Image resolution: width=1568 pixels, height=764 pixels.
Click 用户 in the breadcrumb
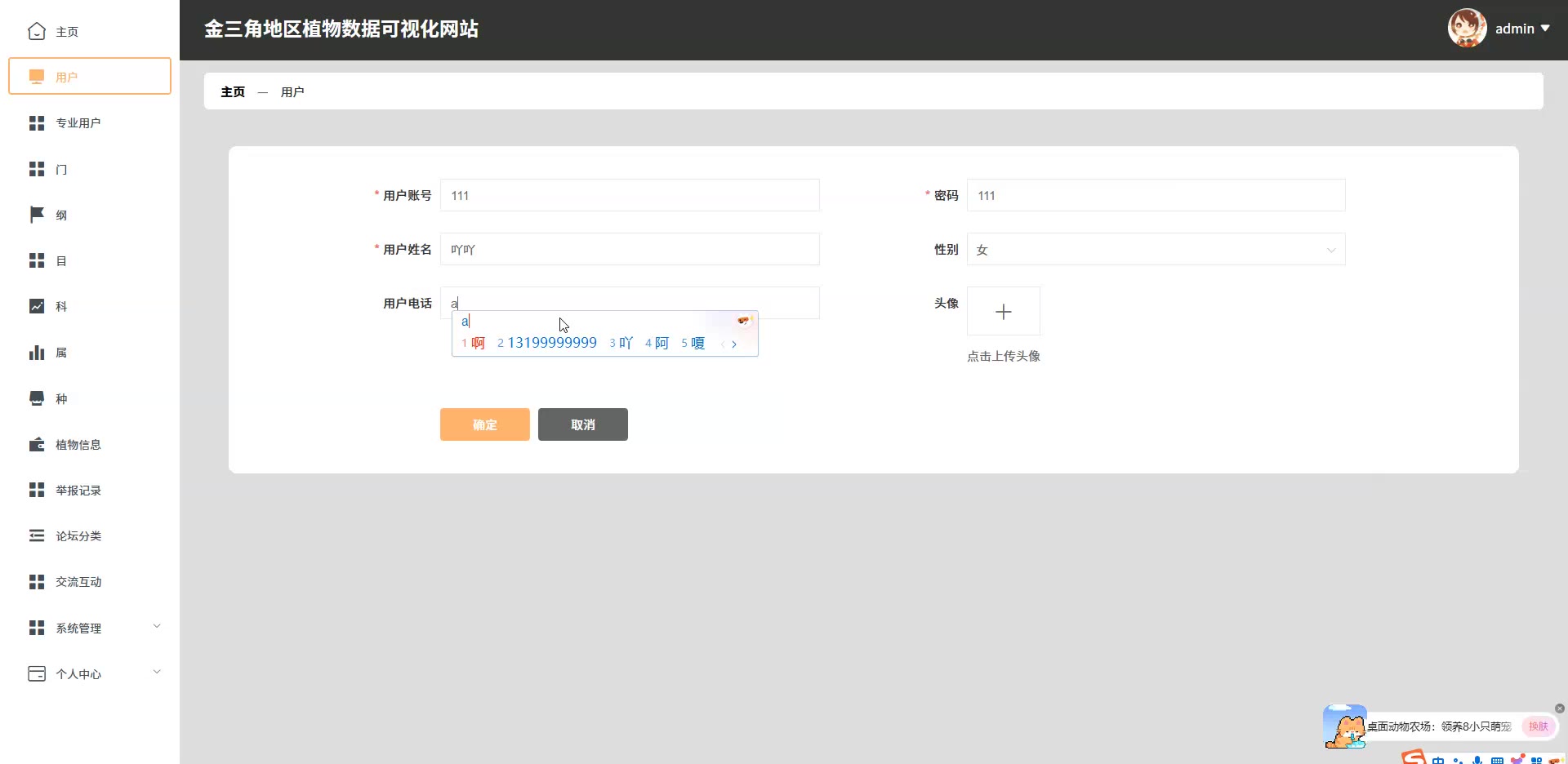292,91
